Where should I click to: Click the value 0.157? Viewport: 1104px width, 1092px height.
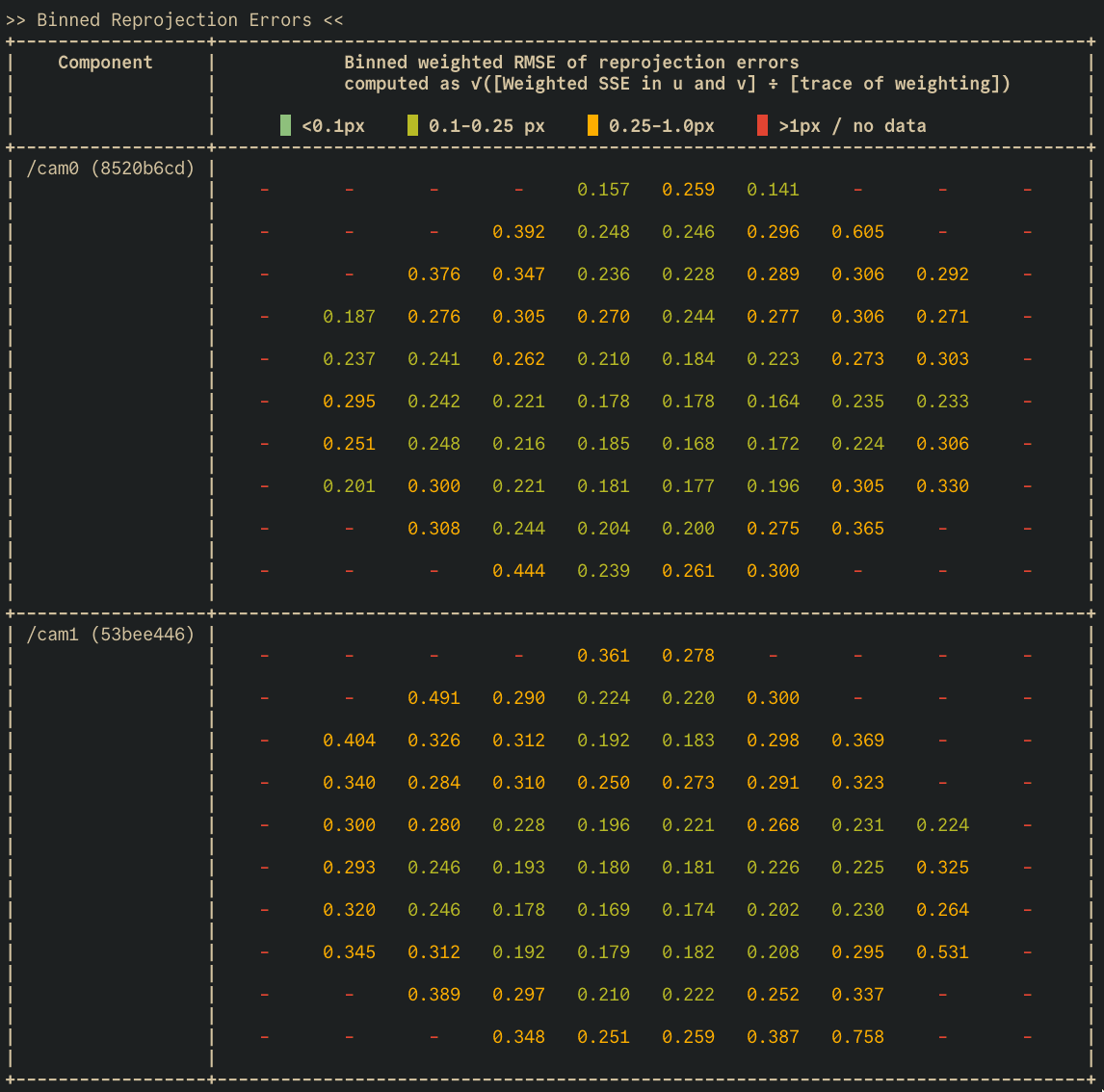603,190
